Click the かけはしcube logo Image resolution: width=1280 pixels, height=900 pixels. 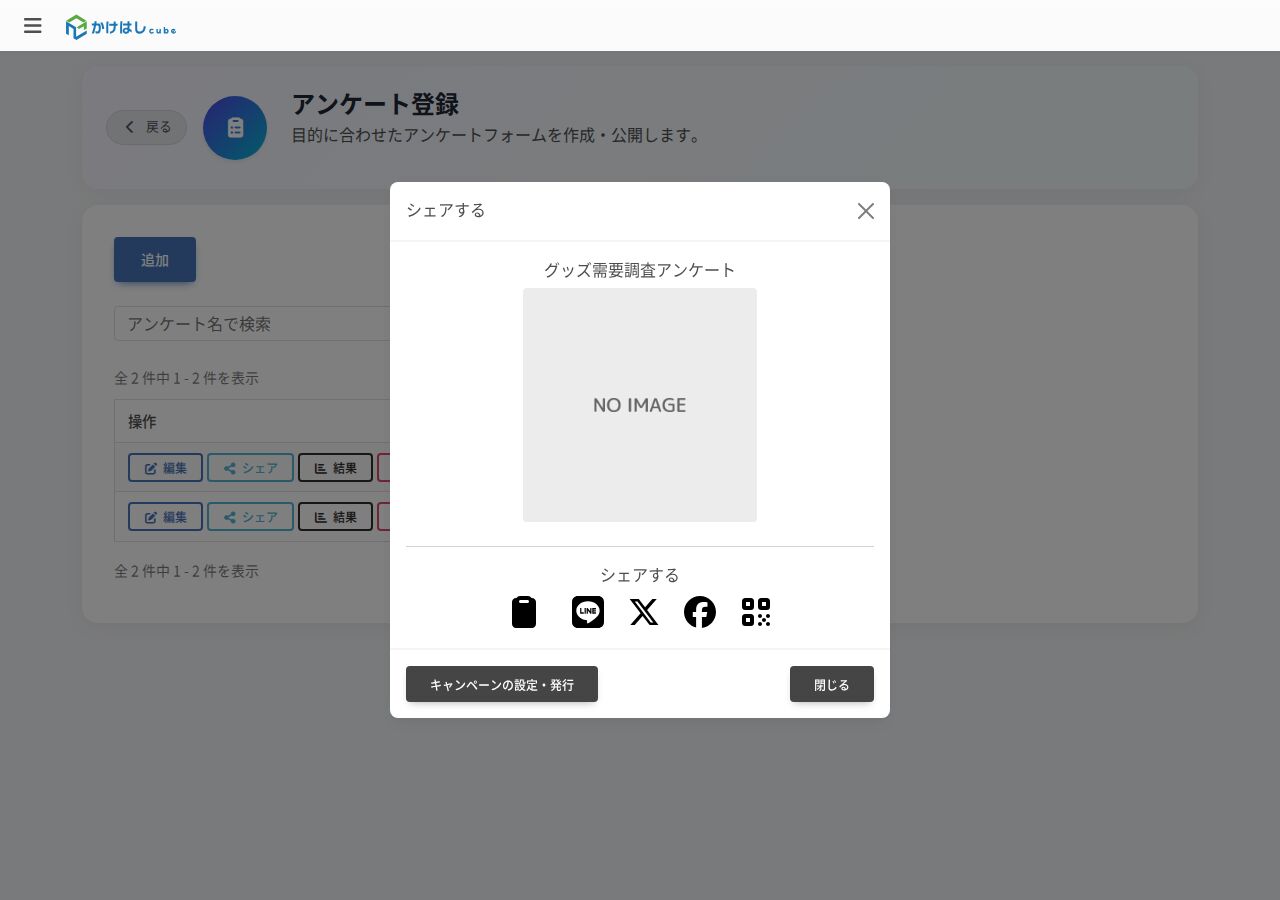click(x=121, y=27)
